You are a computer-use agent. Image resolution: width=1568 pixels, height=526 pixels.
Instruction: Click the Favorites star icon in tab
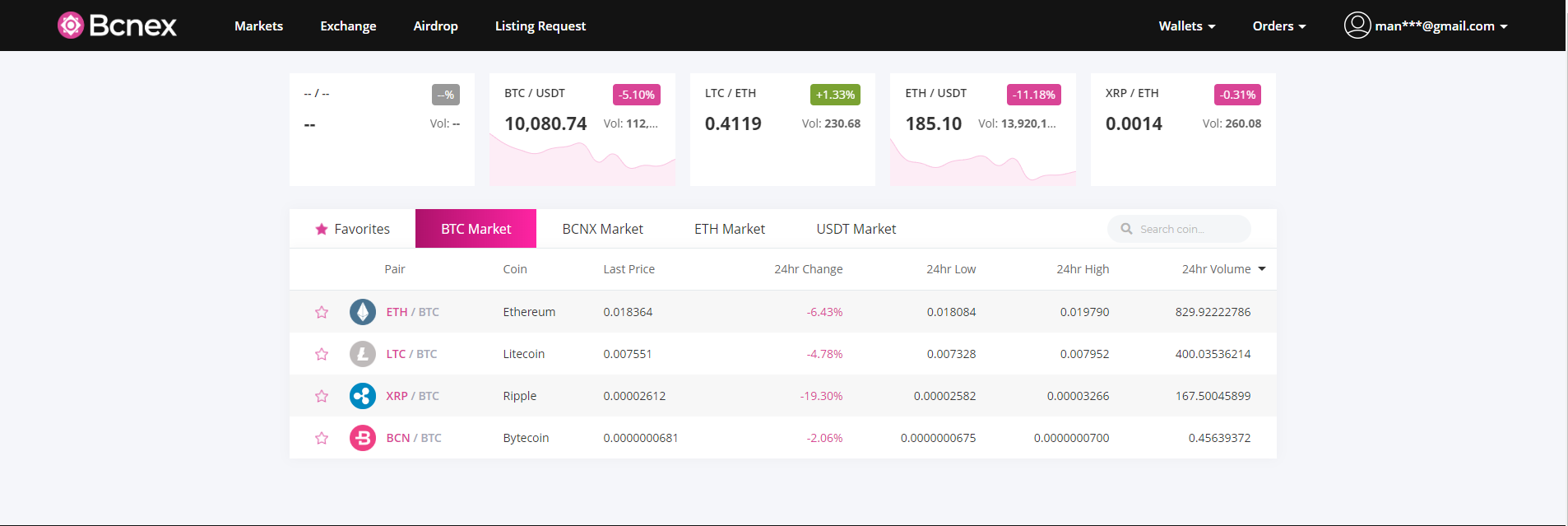coord(322,229)
